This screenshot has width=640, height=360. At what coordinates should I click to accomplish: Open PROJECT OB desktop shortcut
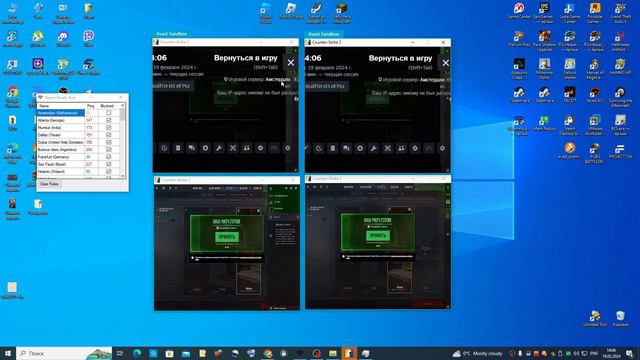(620, 151)
